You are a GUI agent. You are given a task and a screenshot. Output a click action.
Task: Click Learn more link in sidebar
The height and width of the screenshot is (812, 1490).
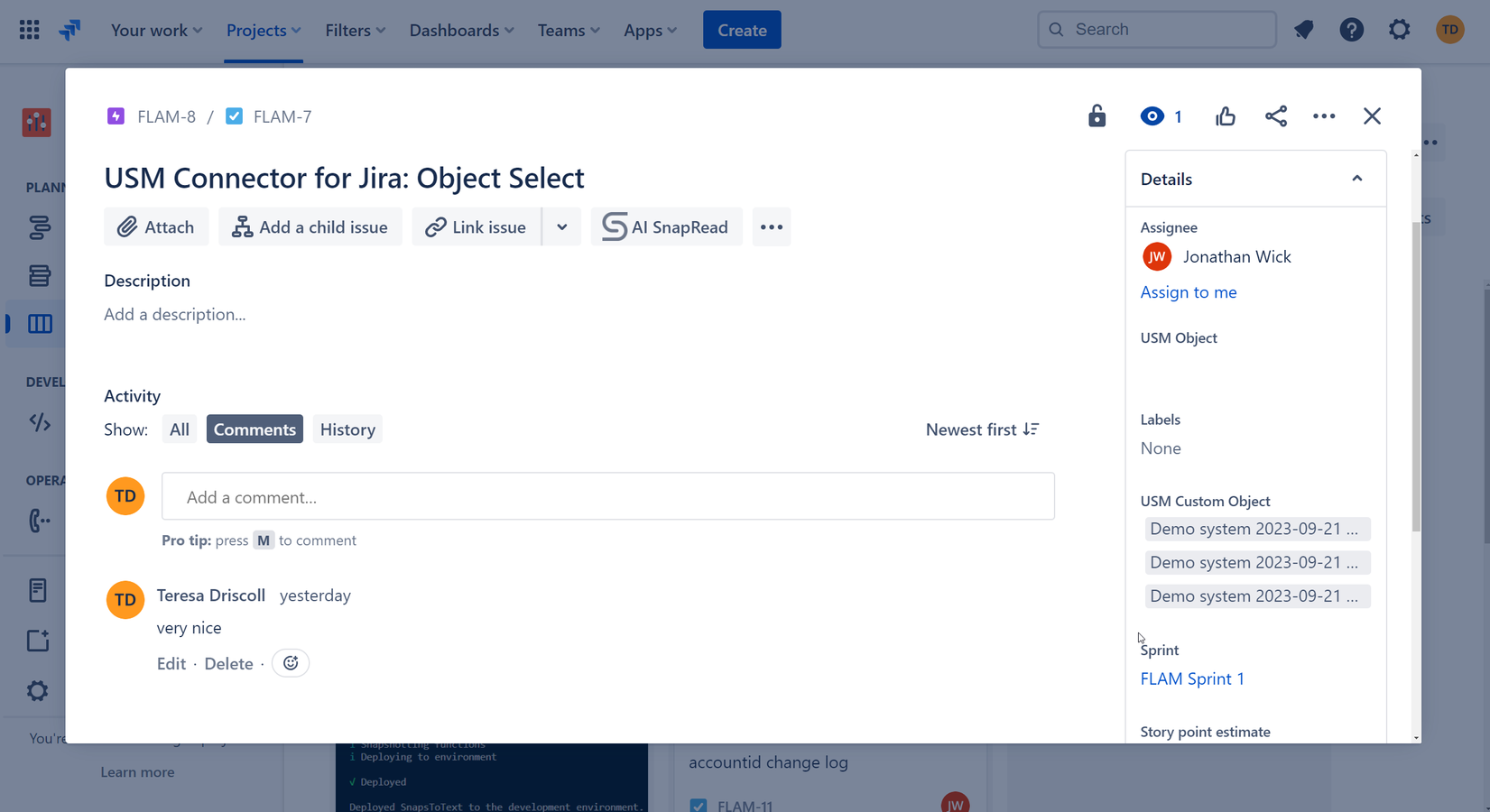click(x=137, y=772)
